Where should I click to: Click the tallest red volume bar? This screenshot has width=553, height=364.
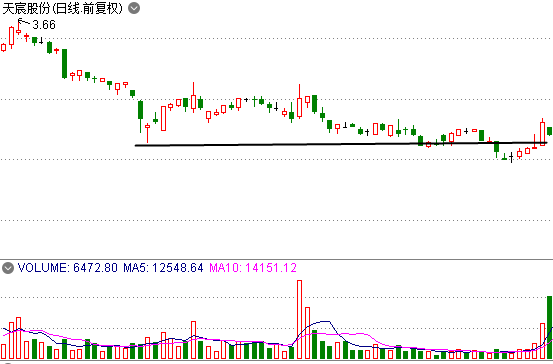[x=299, y=320]
